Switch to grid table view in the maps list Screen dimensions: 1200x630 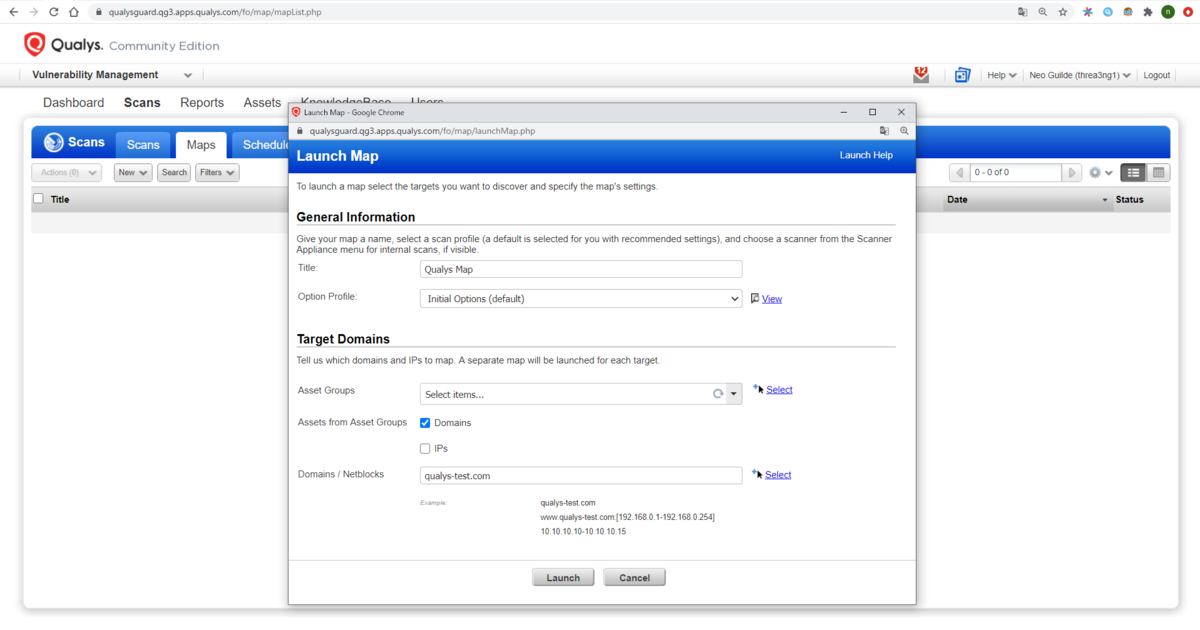tap(1158, 173)
